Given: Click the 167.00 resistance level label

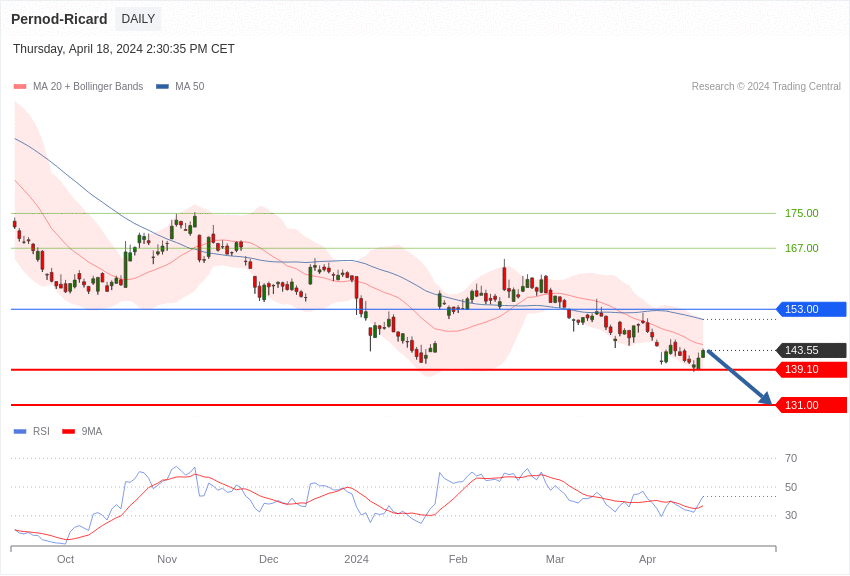Looking at the screenshot, I should (x=801, y=248).
